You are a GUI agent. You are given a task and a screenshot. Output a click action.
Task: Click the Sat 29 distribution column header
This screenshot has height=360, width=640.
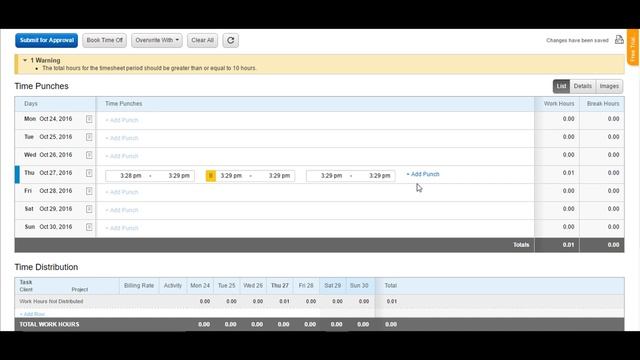(x=332, y=286)
